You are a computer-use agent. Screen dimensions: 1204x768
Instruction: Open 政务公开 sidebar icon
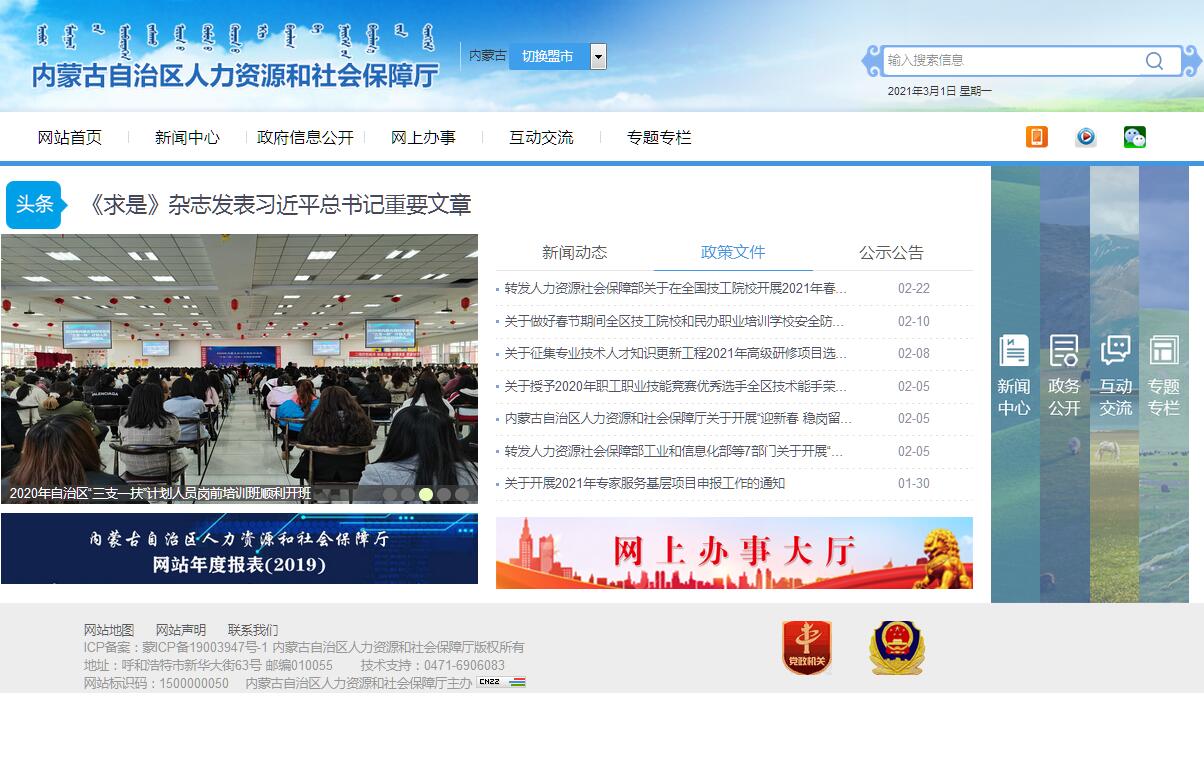(1064, 375)
